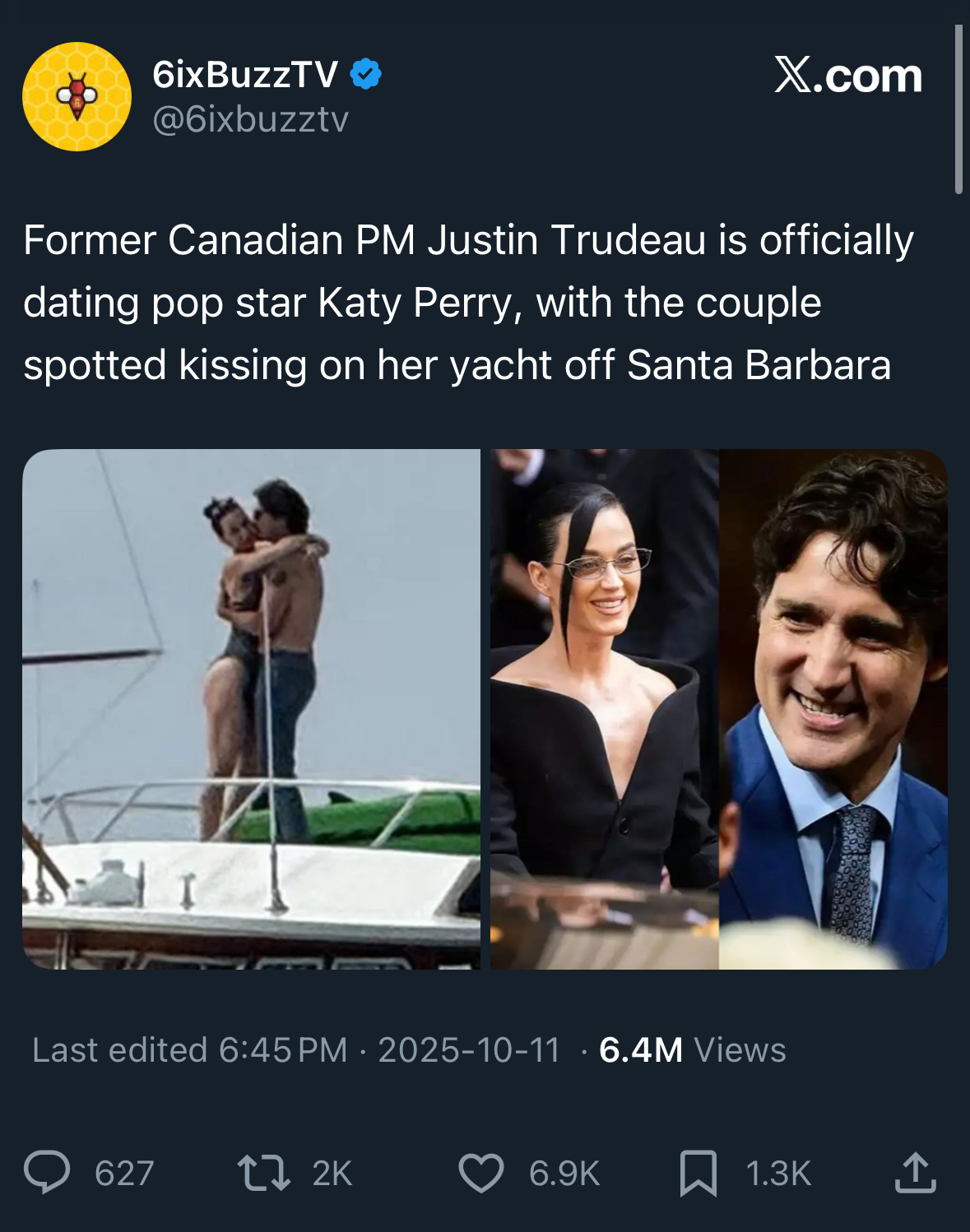The height and width of the screenshot is (1232, 970).
Task: Tap the share upload arrow icon
Action: (x=915, y=1173)
